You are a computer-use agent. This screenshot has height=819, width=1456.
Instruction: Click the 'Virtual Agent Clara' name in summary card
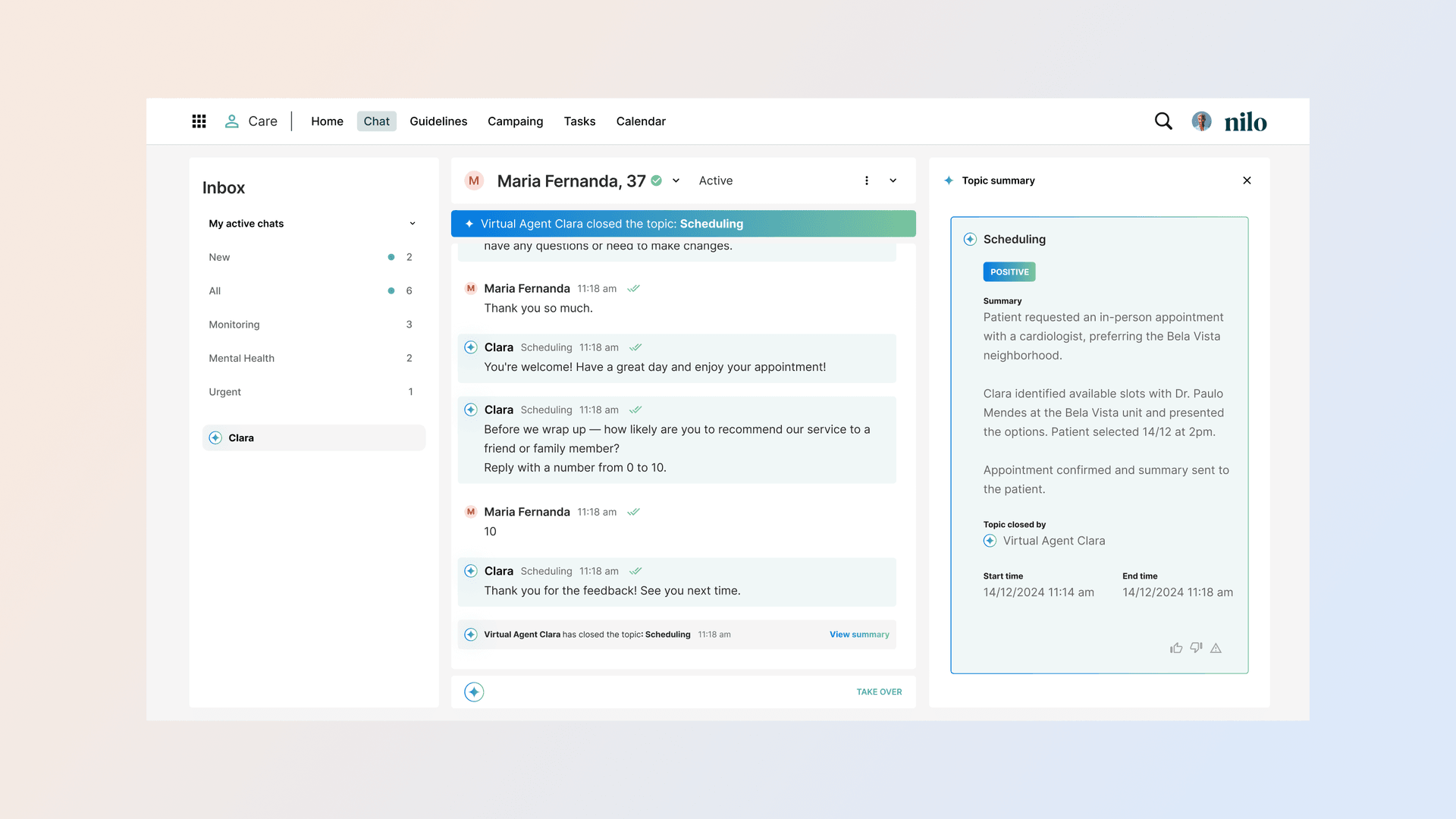[x=1054, y=541]
